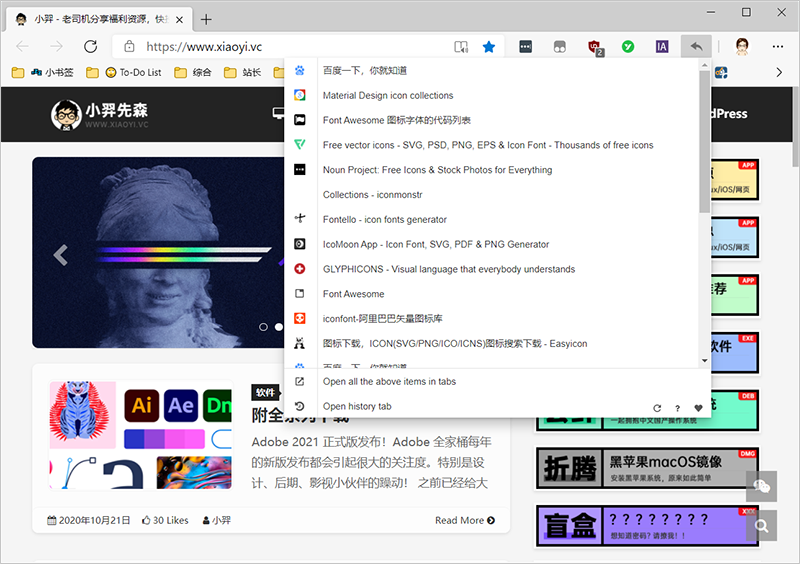Click the new tab plus button
This screenshot has width=800, height=564.
[x=206, y=19]
